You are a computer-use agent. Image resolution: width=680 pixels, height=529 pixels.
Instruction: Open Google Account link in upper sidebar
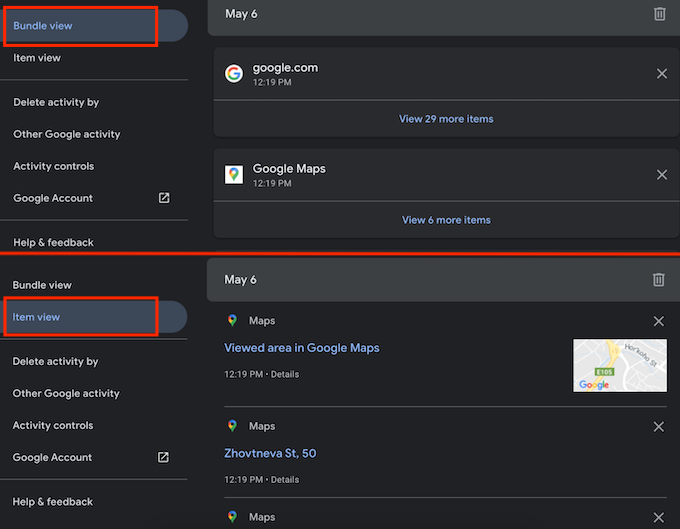53,198
